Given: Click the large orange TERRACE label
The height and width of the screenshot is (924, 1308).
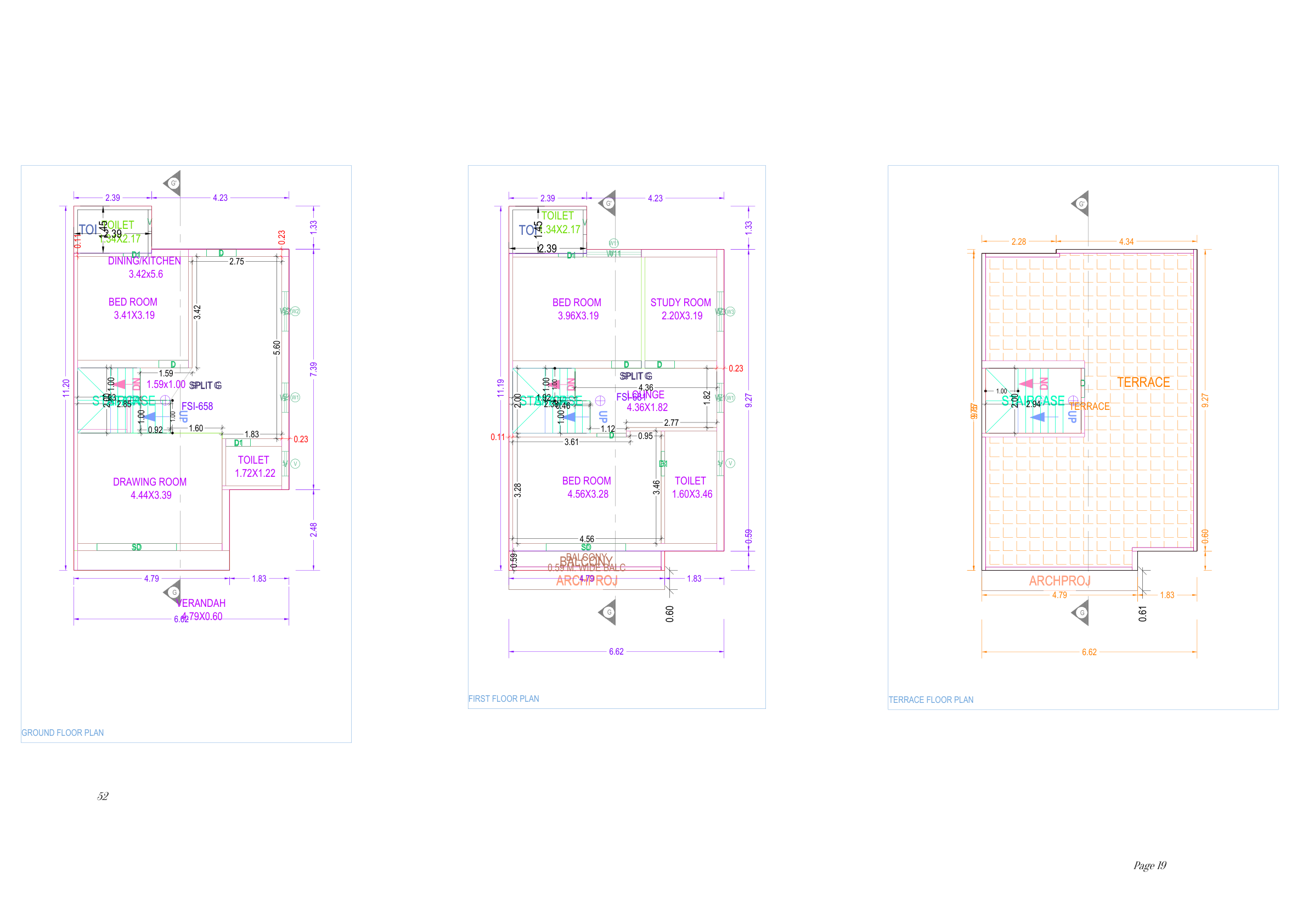Looking at the screenshot, I should pos(1143,382).
